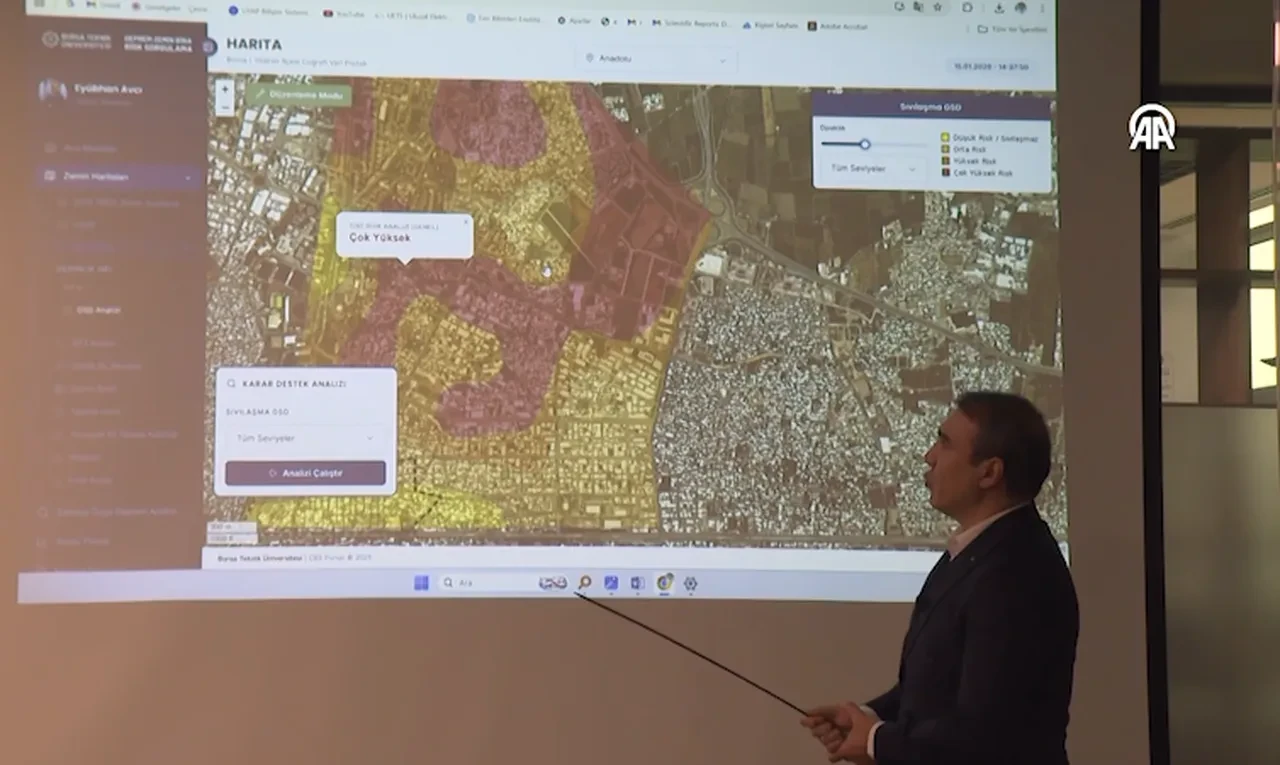Click the Windows Start icon in taskbar
The image size is (1280, 765).
[421, 583]
